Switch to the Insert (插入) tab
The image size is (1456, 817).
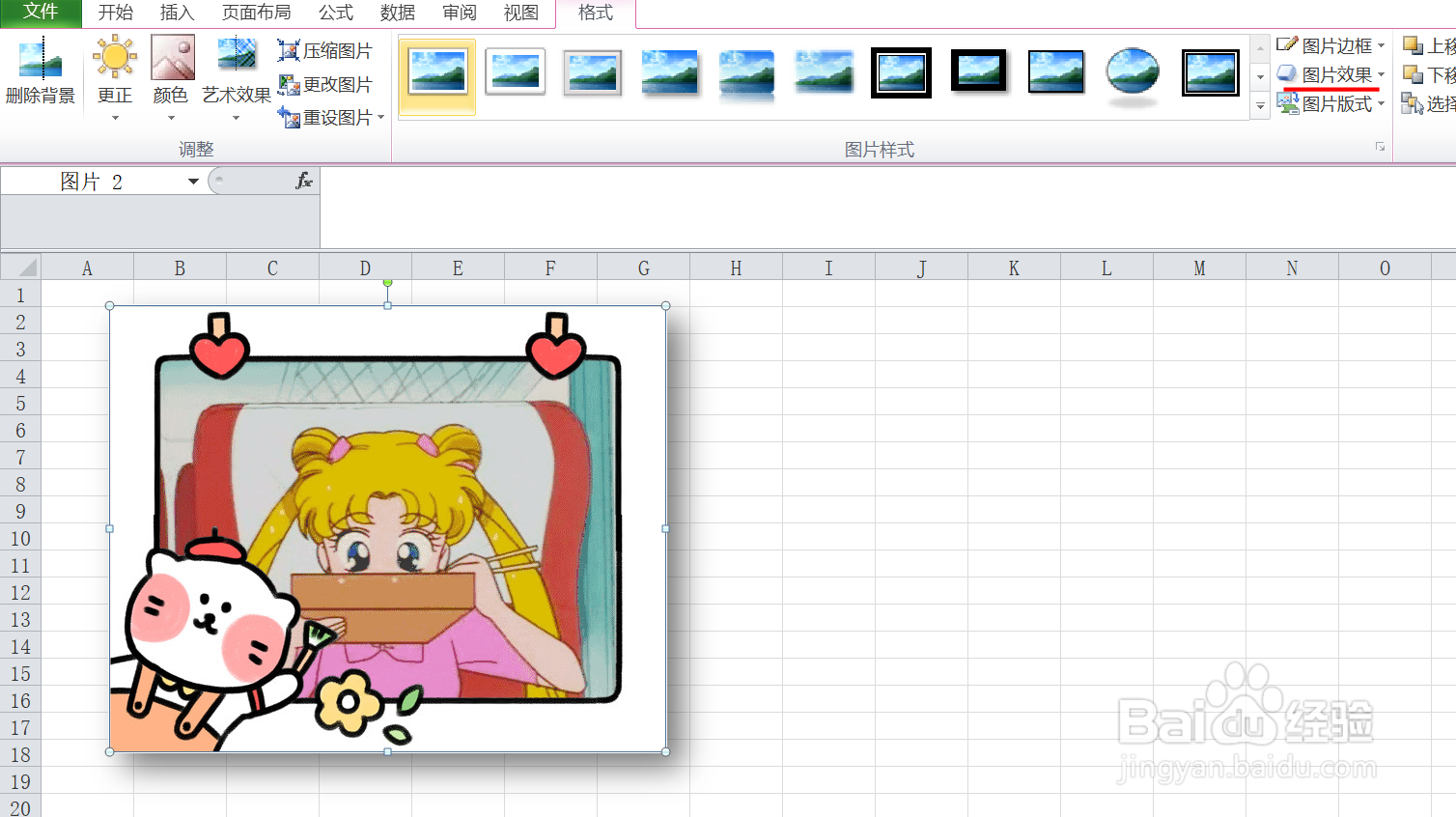[x=177, y=13]
